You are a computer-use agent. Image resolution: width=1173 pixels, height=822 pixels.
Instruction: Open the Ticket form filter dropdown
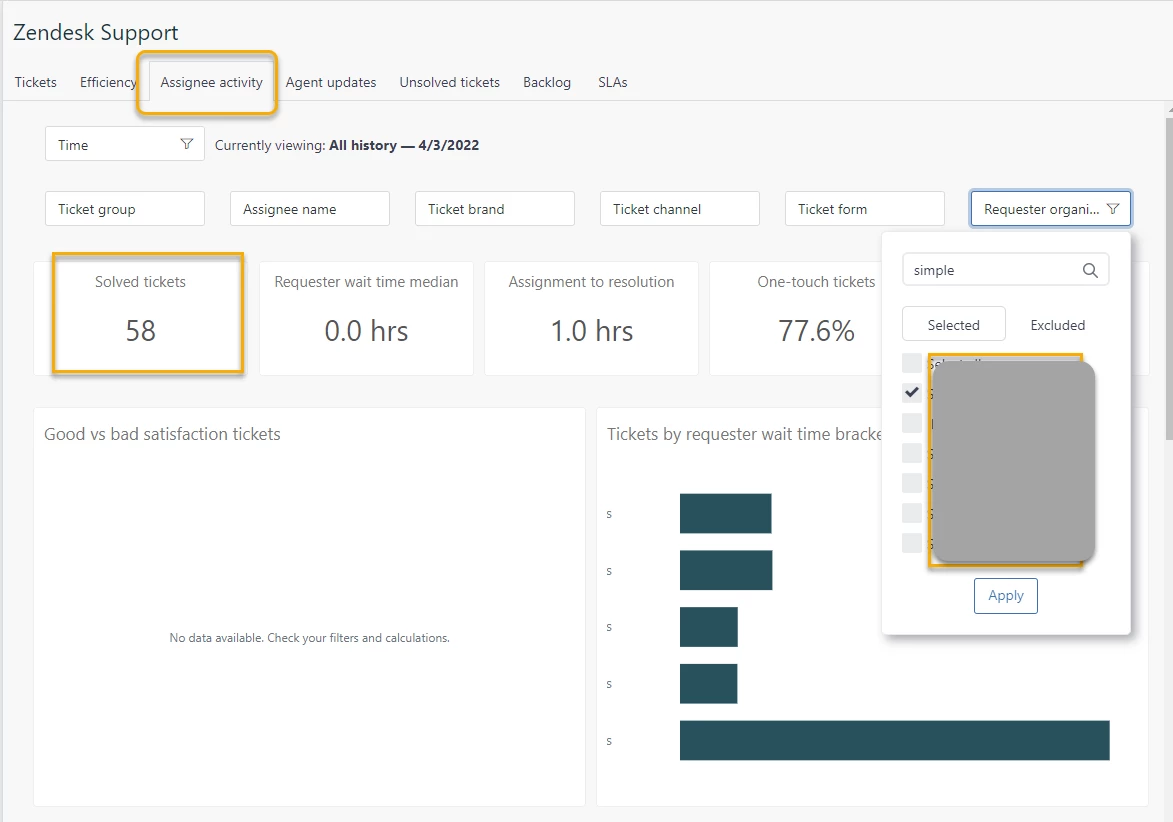(x=865, y=209)
